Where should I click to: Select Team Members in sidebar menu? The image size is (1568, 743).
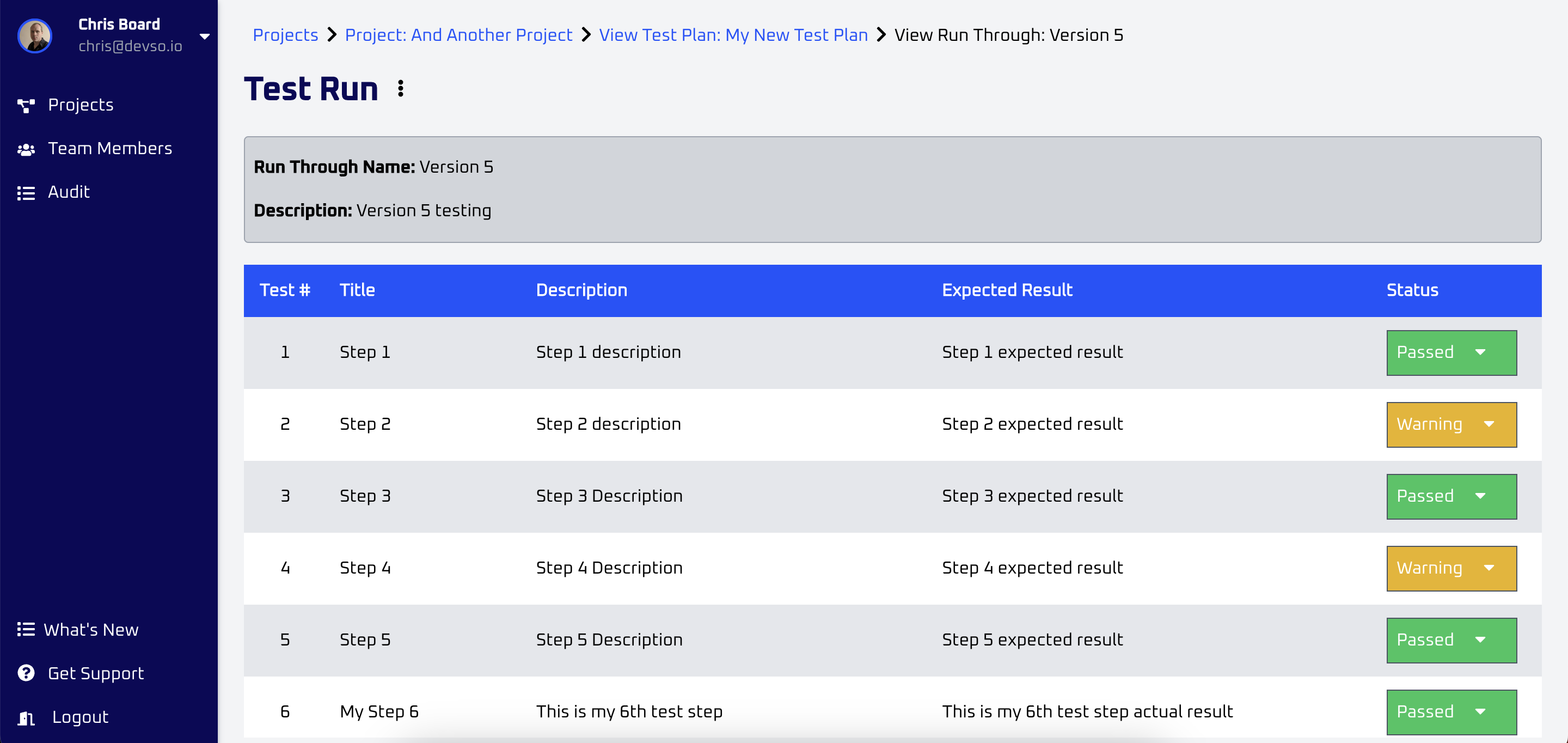point(109,149)
